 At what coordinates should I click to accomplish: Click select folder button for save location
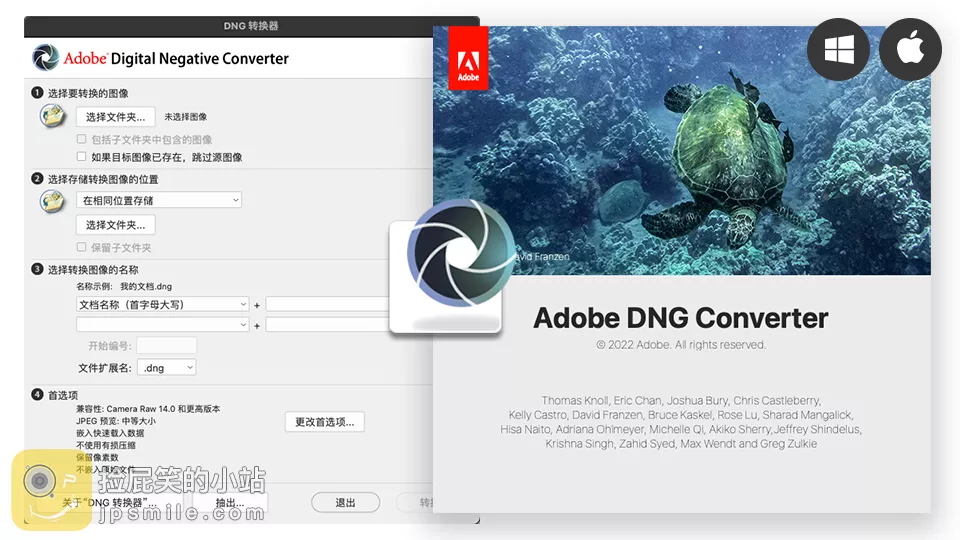pyautogui.click(x=116, y=225)
